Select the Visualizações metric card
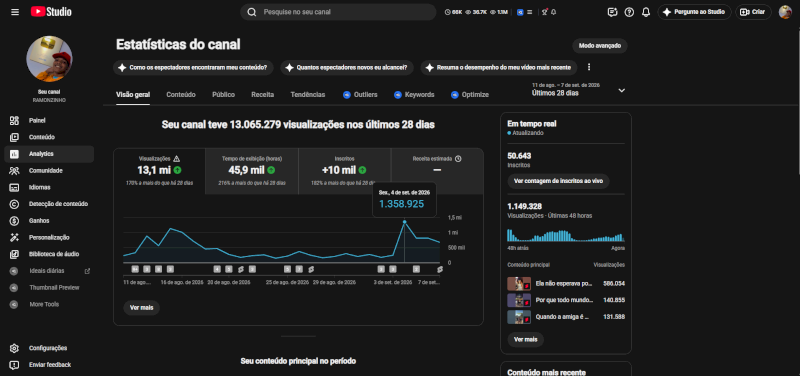800x376 pixels. 159,171
